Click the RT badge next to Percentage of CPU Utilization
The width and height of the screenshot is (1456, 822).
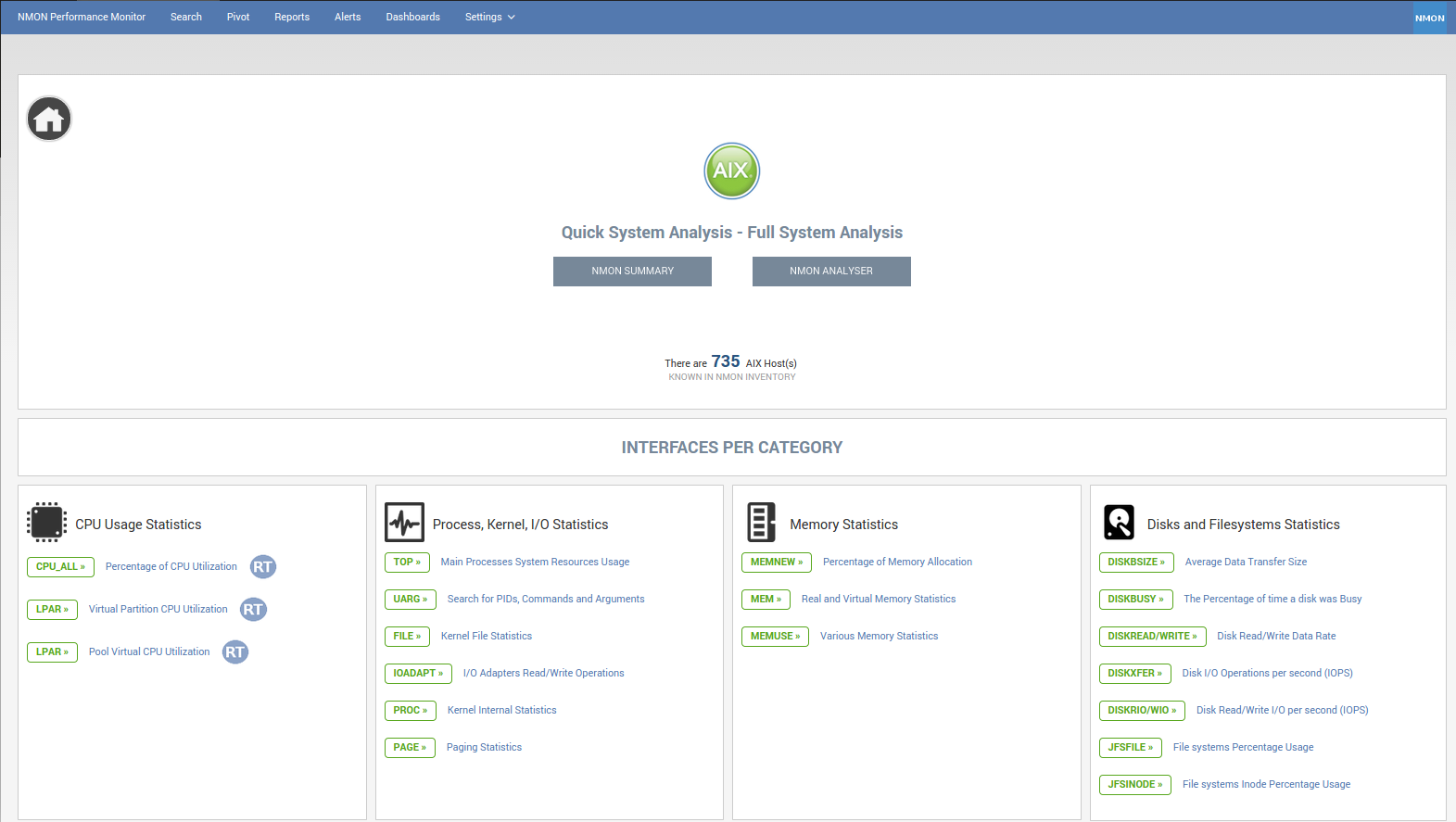[x=263, y=567]
